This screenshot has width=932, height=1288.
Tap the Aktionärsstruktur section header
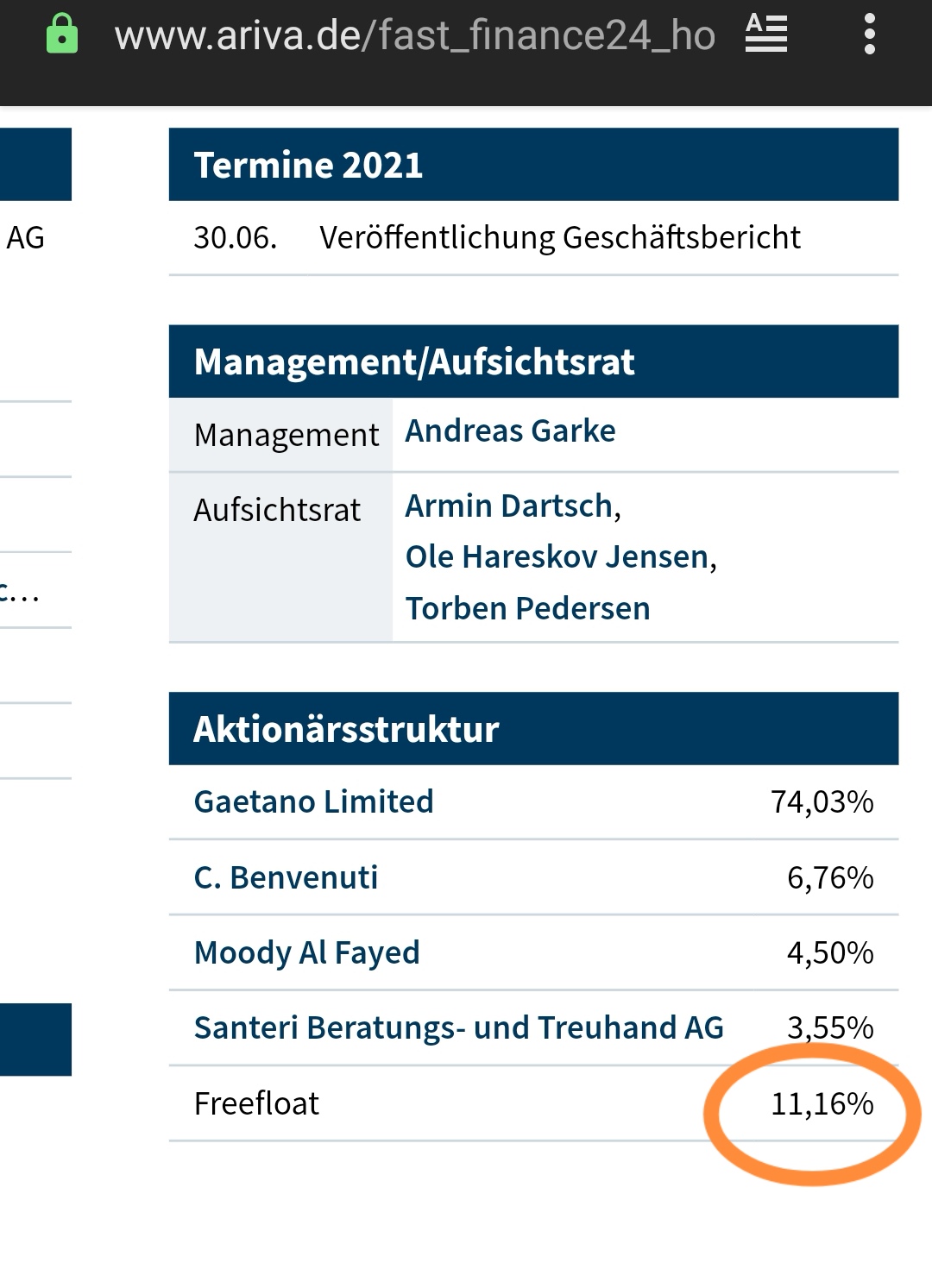click(347, 728)
